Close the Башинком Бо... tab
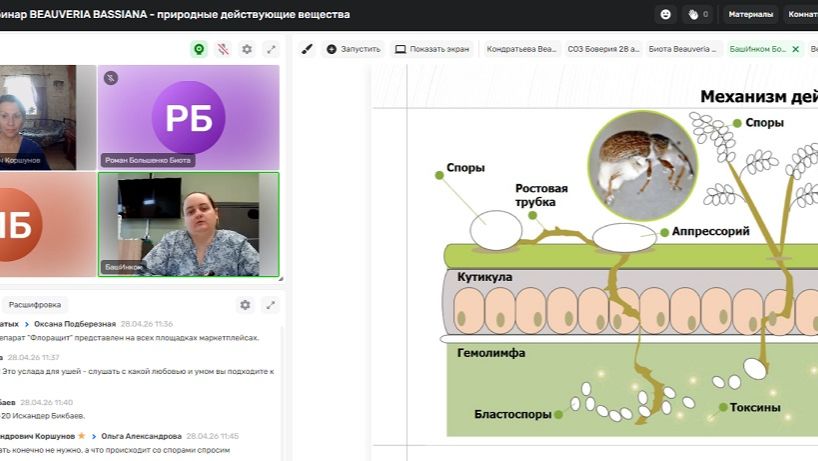 tap(796, 49)
